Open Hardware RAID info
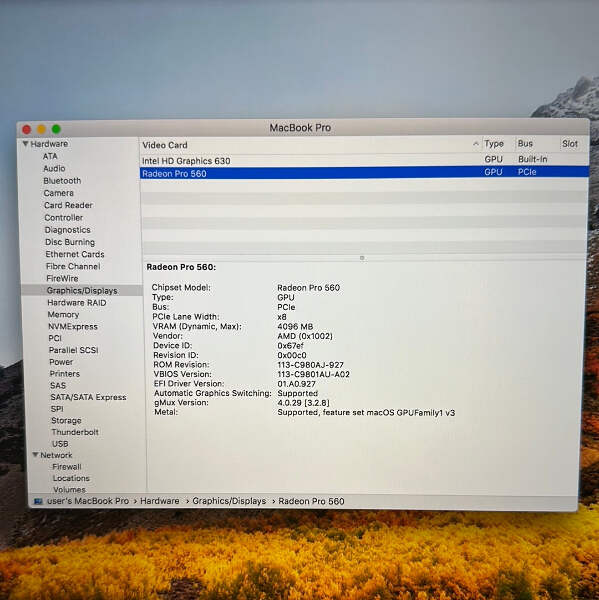This screenshot has width=599, height=600. pos(77,302)
